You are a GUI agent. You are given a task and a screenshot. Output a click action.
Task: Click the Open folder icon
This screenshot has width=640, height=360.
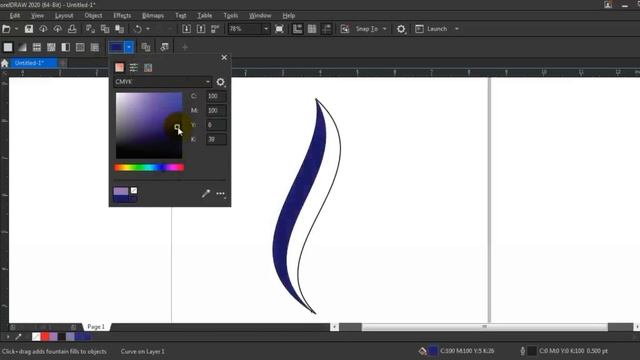coord(6,29)
